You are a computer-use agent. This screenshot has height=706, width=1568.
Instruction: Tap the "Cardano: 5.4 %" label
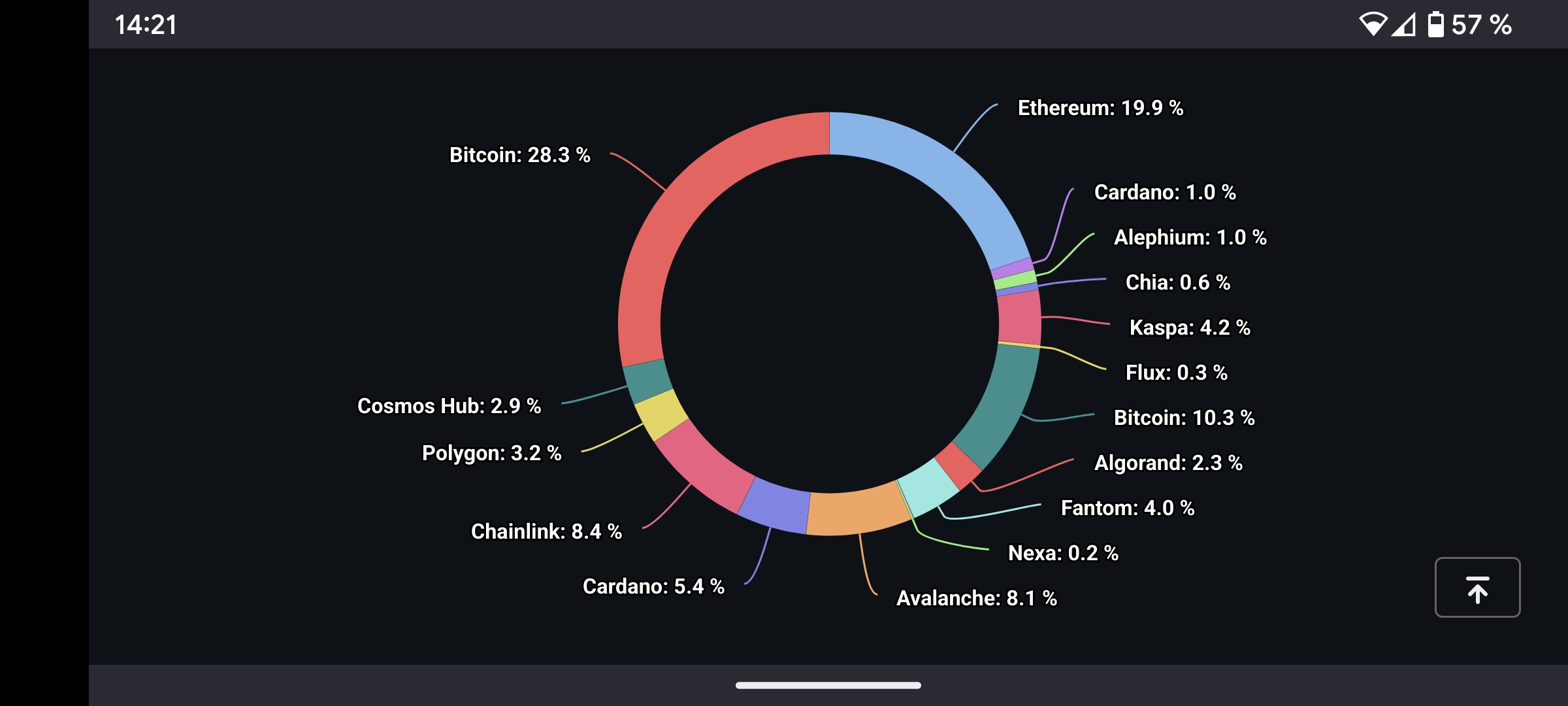click(653, 586)
